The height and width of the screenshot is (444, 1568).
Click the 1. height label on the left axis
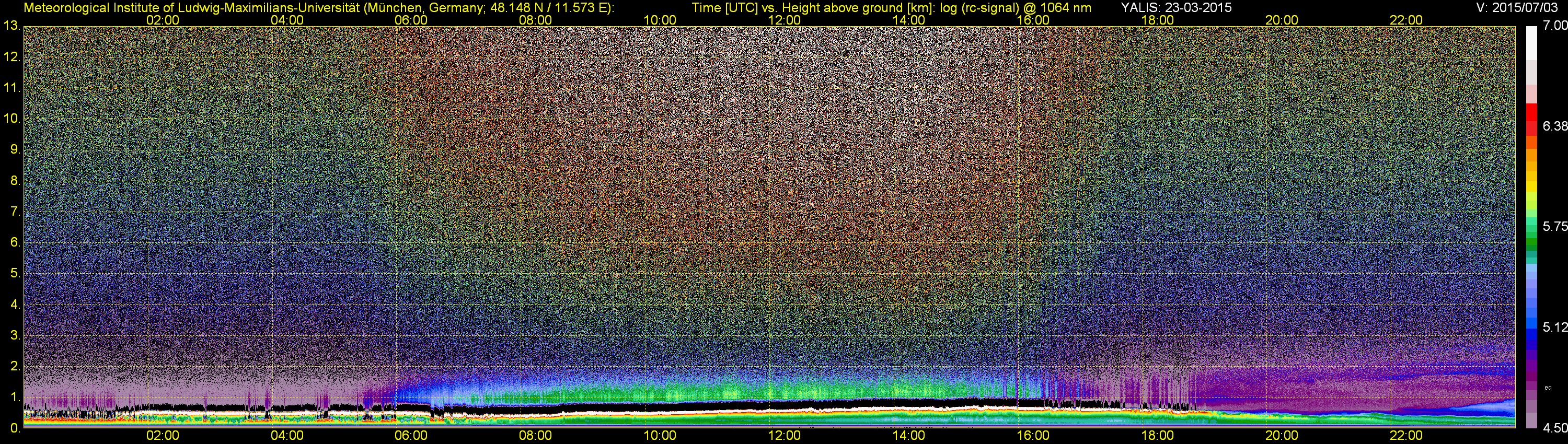(15, 396)
